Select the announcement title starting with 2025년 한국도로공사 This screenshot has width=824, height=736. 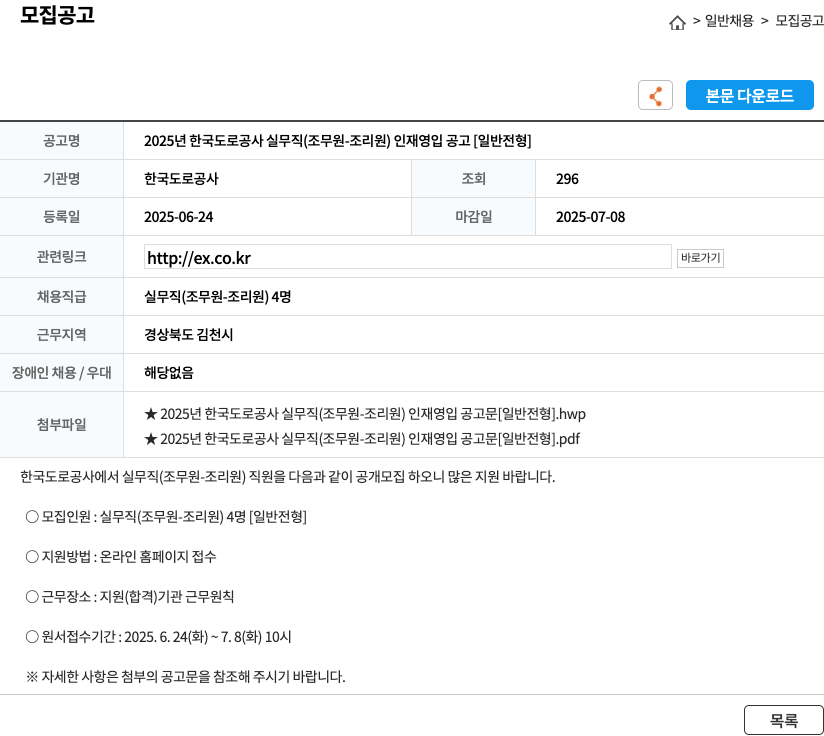tap(338, 141)
